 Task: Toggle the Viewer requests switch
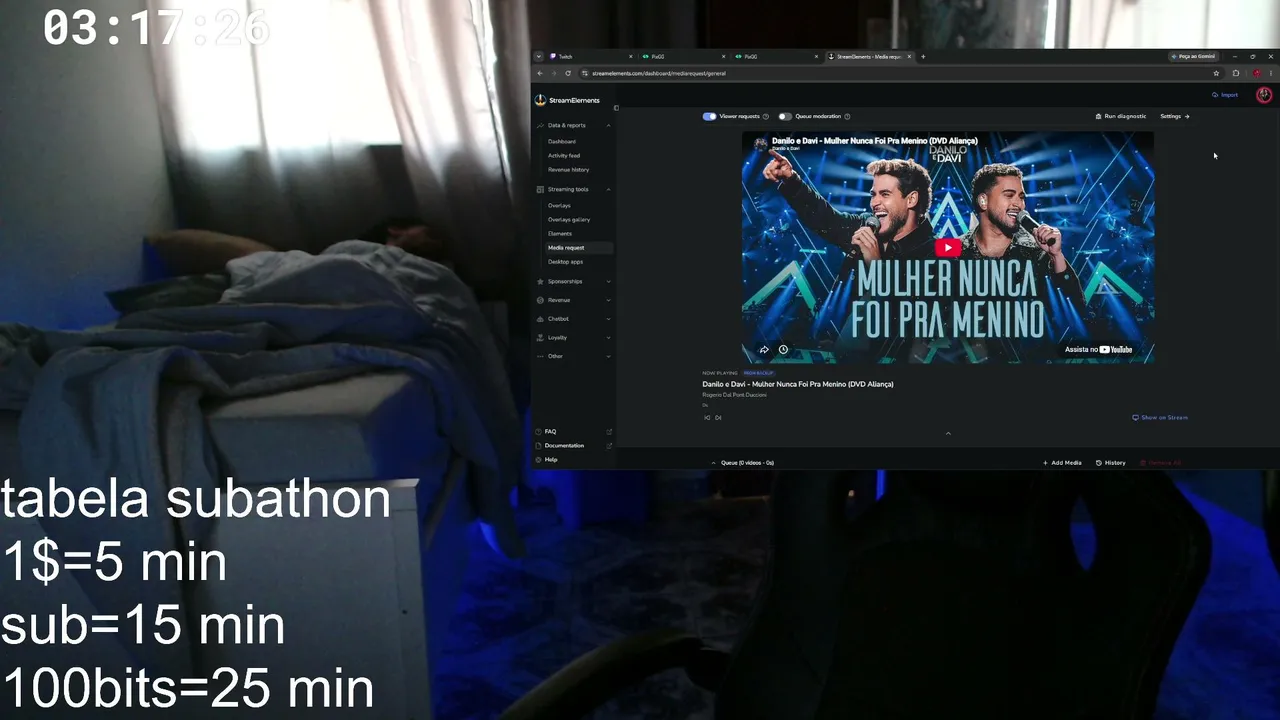709,116
